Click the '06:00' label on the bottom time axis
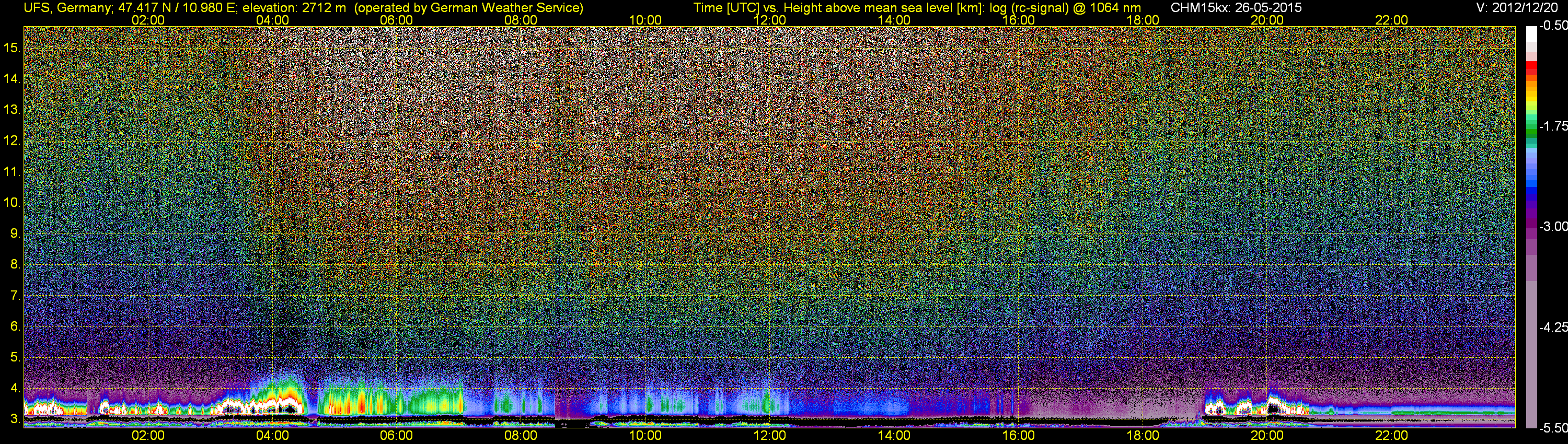Screen dimensions: 1568x444 point(396,436)
